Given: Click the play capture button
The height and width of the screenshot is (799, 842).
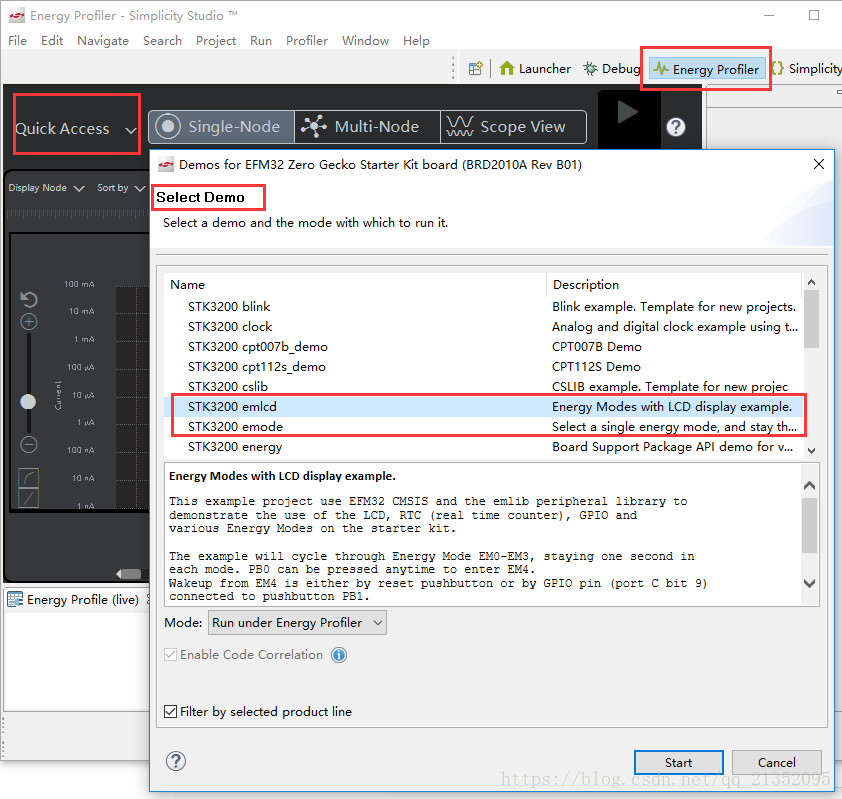Looking at the screenshot, I should click(x=628, y=113).
